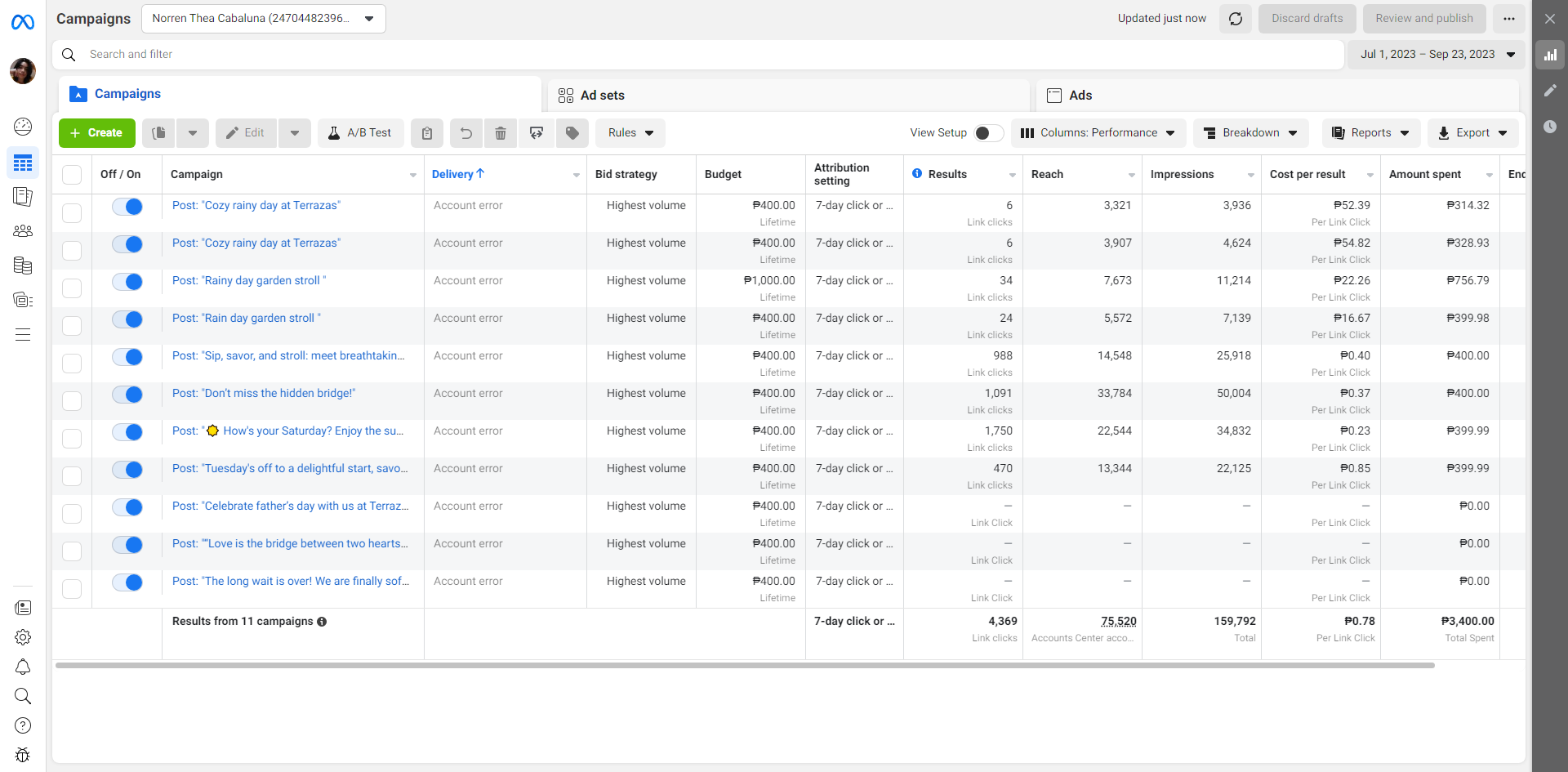Open the more options ellipsis button

pyautogui.click(x=1509, y=19)
